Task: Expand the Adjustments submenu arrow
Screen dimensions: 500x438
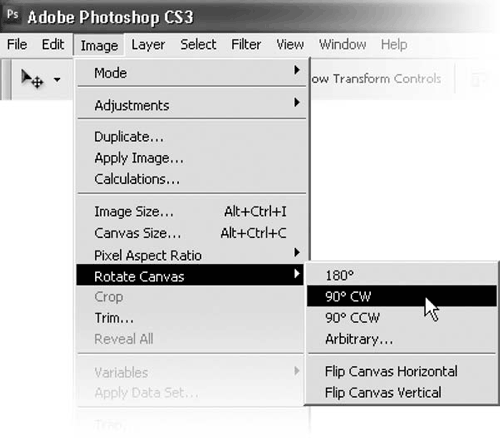Action: [x=297, y=102]
